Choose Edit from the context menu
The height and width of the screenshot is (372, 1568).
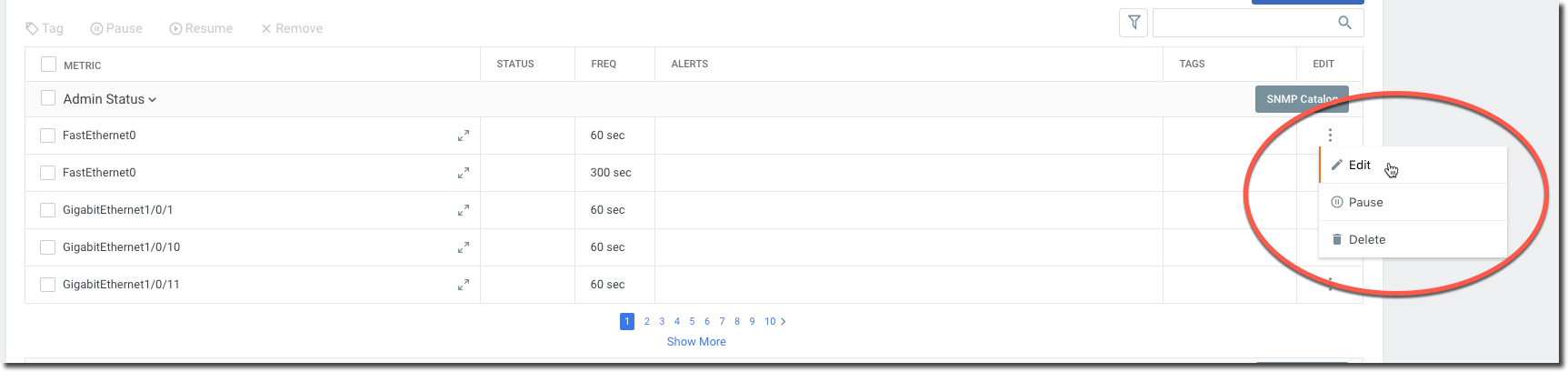[x=1359, y=166]
